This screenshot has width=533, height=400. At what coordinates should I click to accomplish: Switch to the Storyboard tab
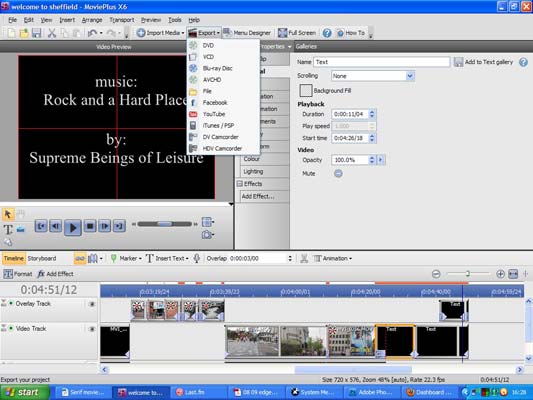(x=42, y=259)
